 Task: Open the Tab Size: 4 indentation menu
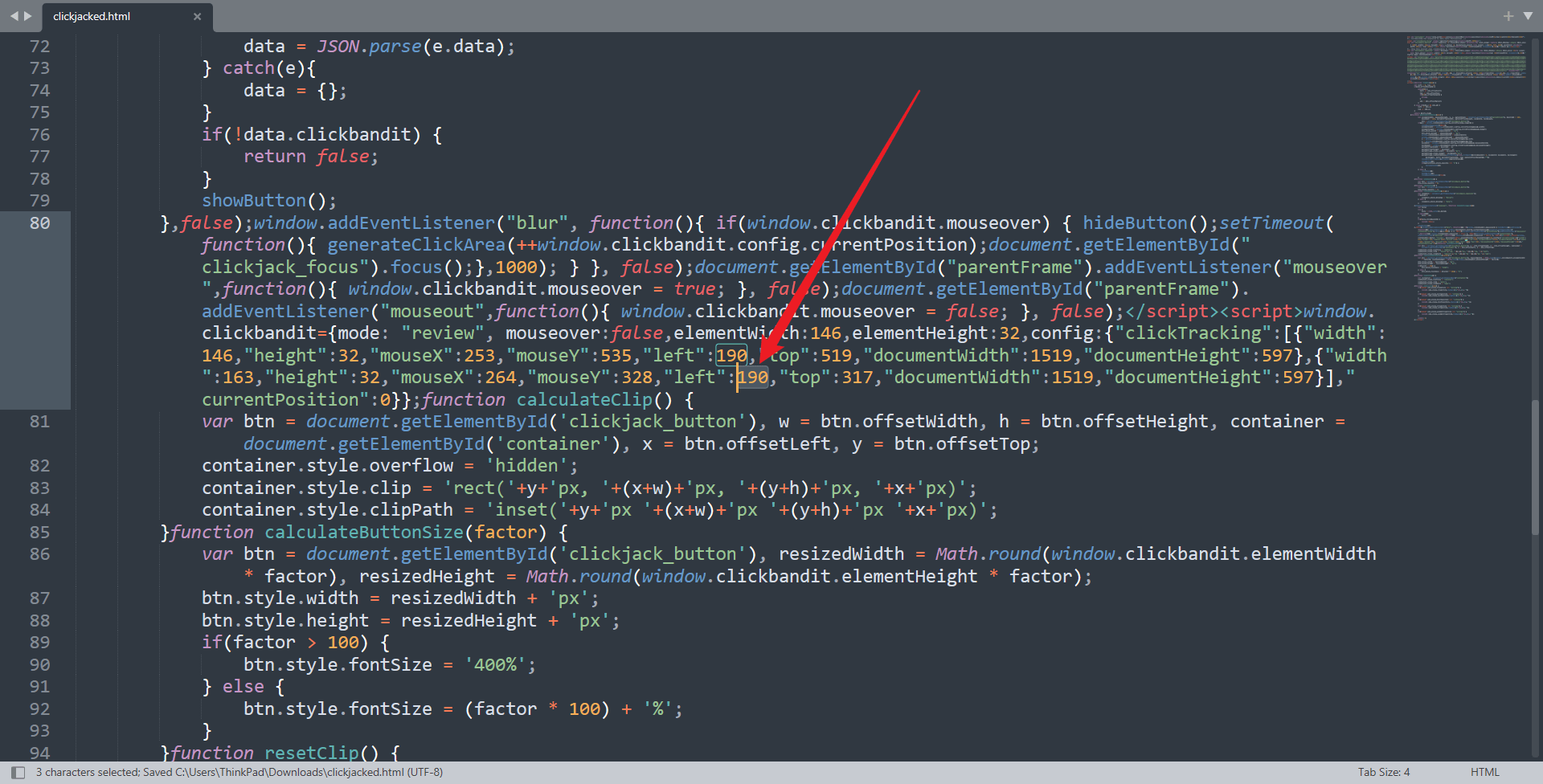click(x=1384, y=773)
